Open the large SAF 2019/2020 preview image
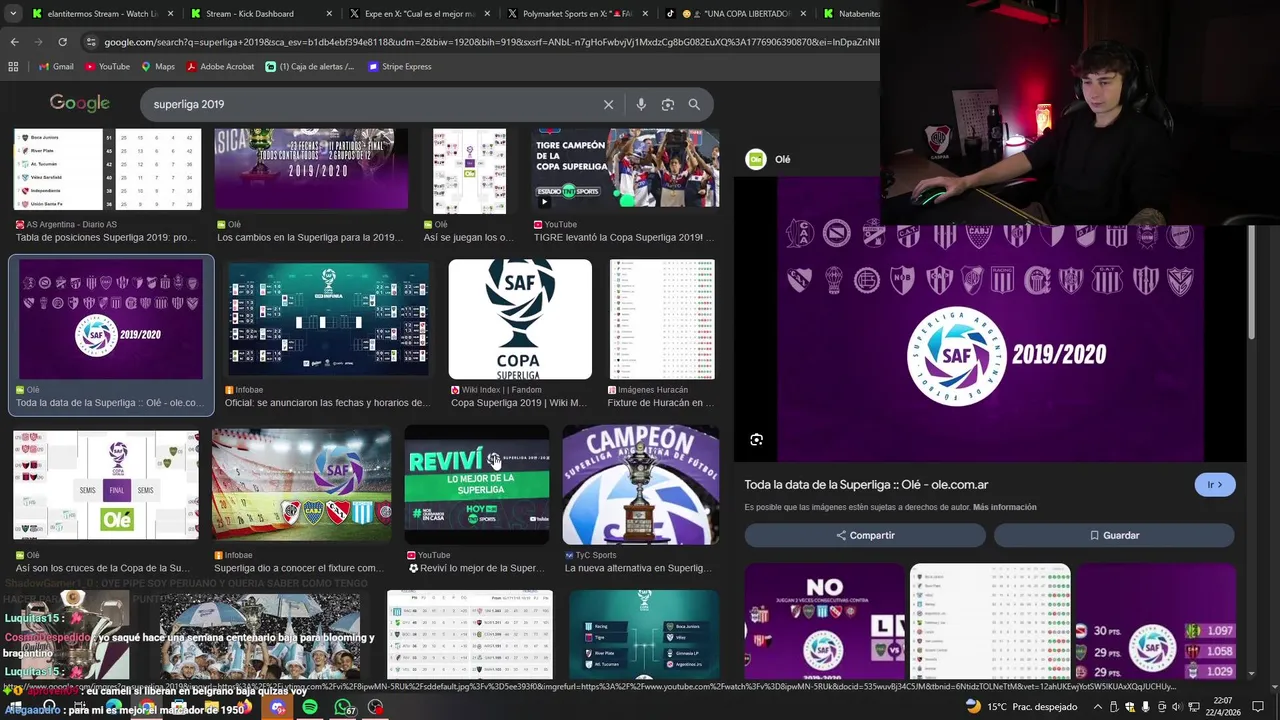The width and height of the screenshot is (1280, 720). [990, 320]
